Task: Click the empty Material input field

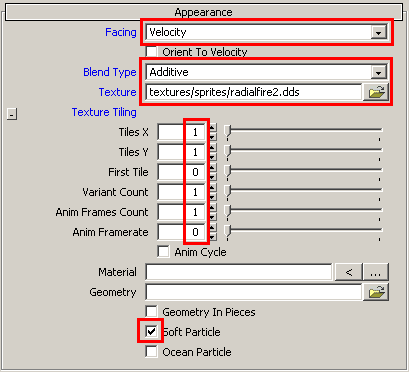Action: coord(239,272)
